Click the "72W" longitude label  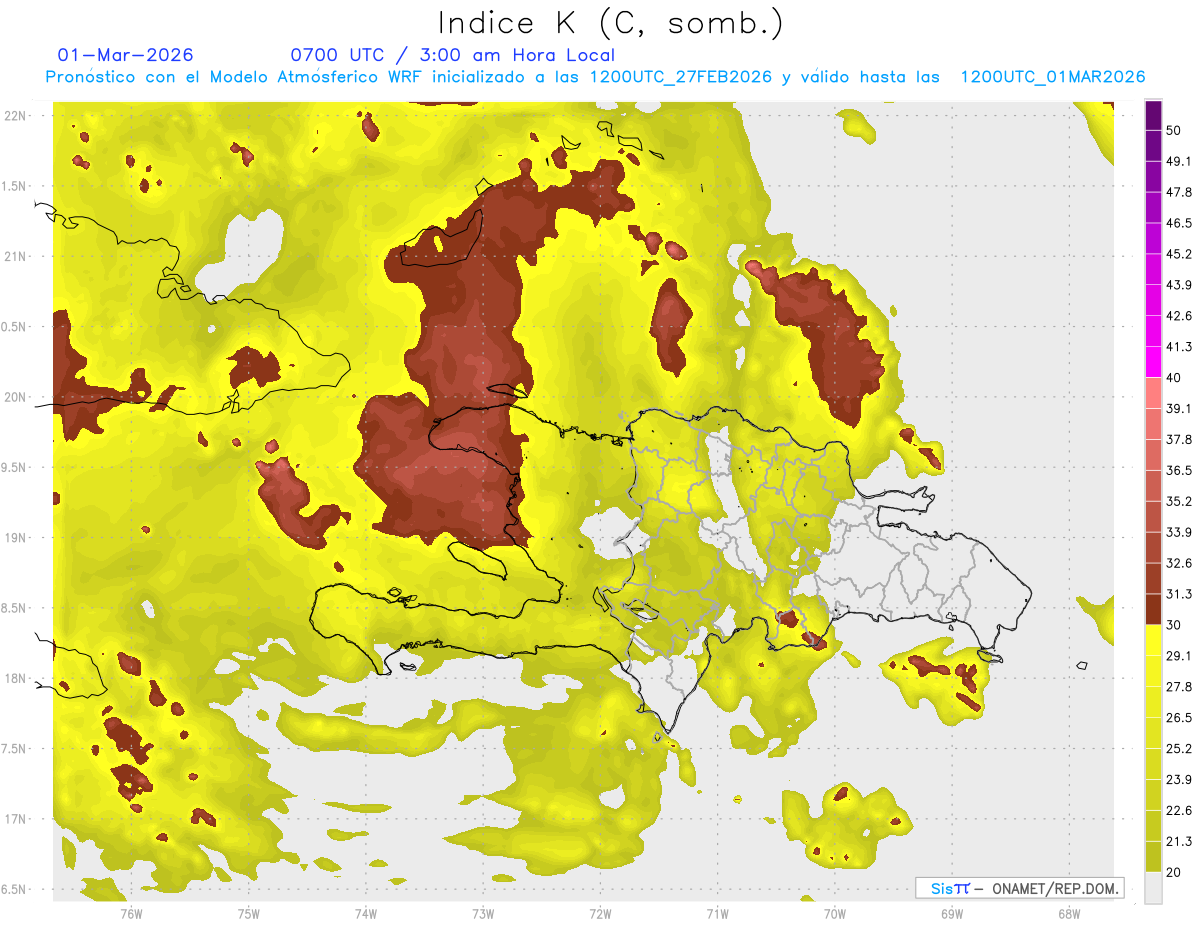[600, 913]
